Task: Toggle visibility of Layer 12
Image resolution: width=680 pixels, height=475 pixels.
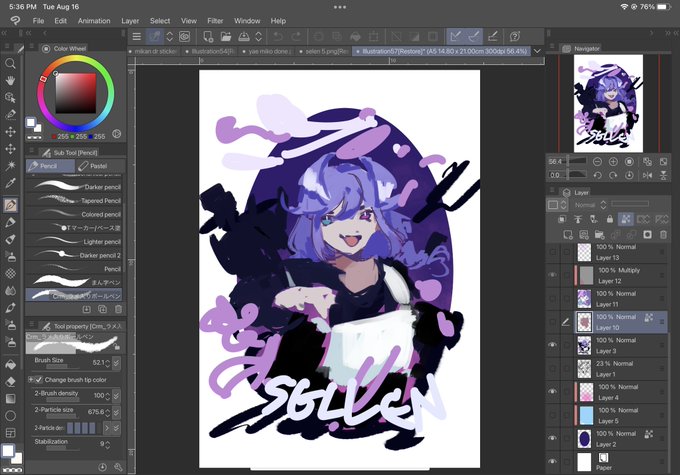Action: 552,275
